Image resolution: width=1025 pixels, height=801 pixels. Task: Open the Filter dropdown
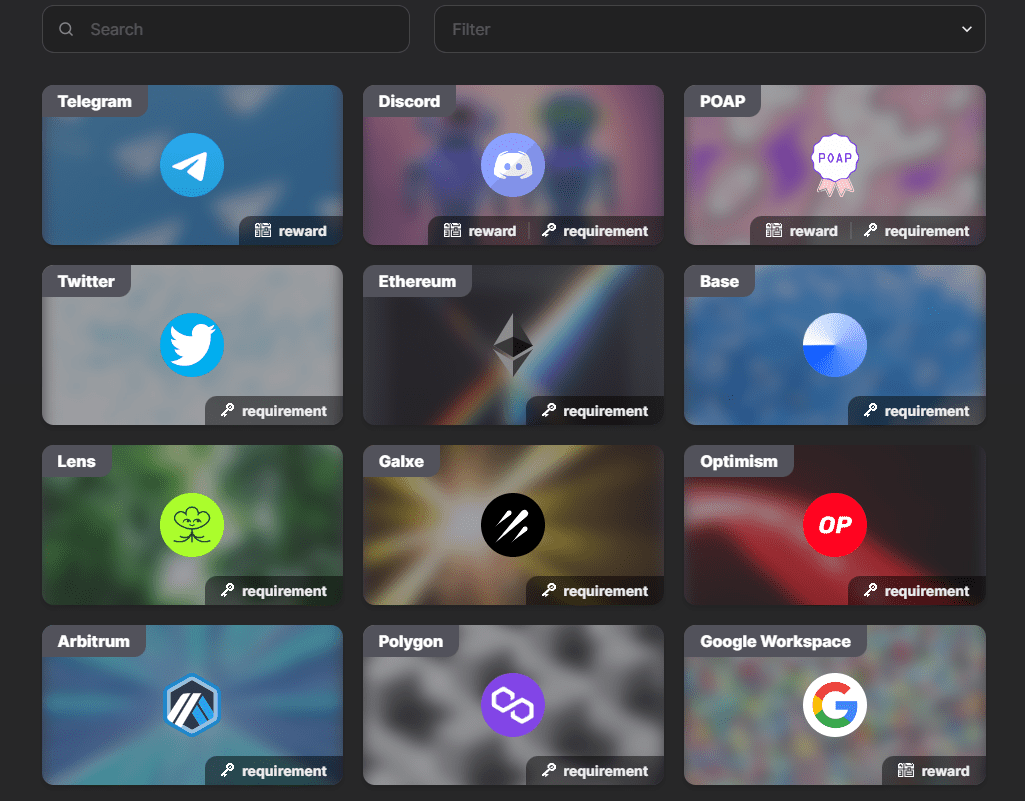coord(709,29)
